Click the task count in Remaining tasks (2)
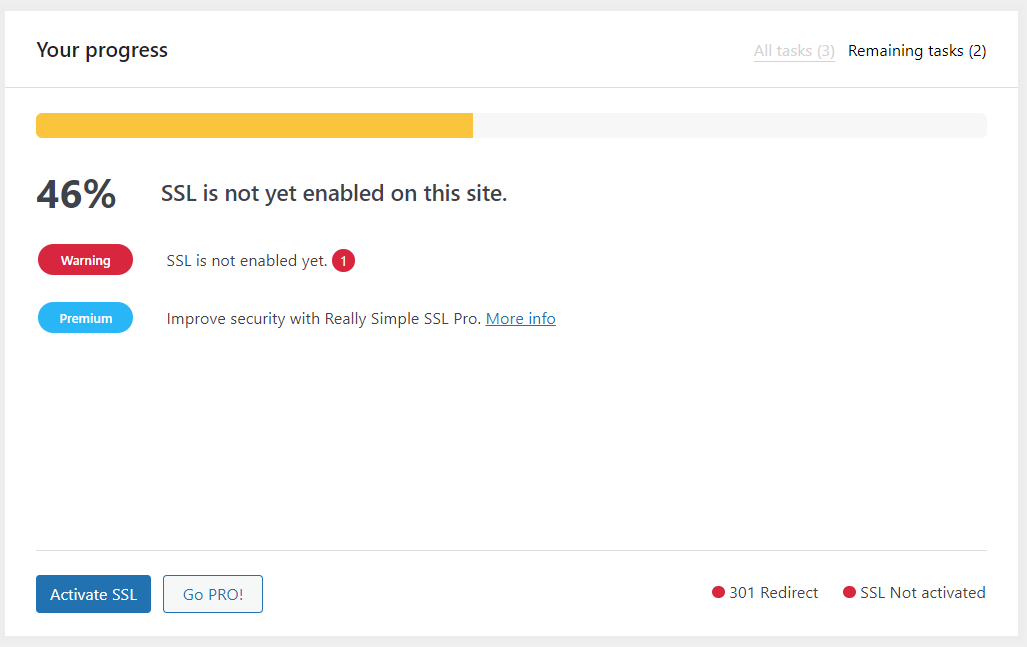 coord(975,50)
